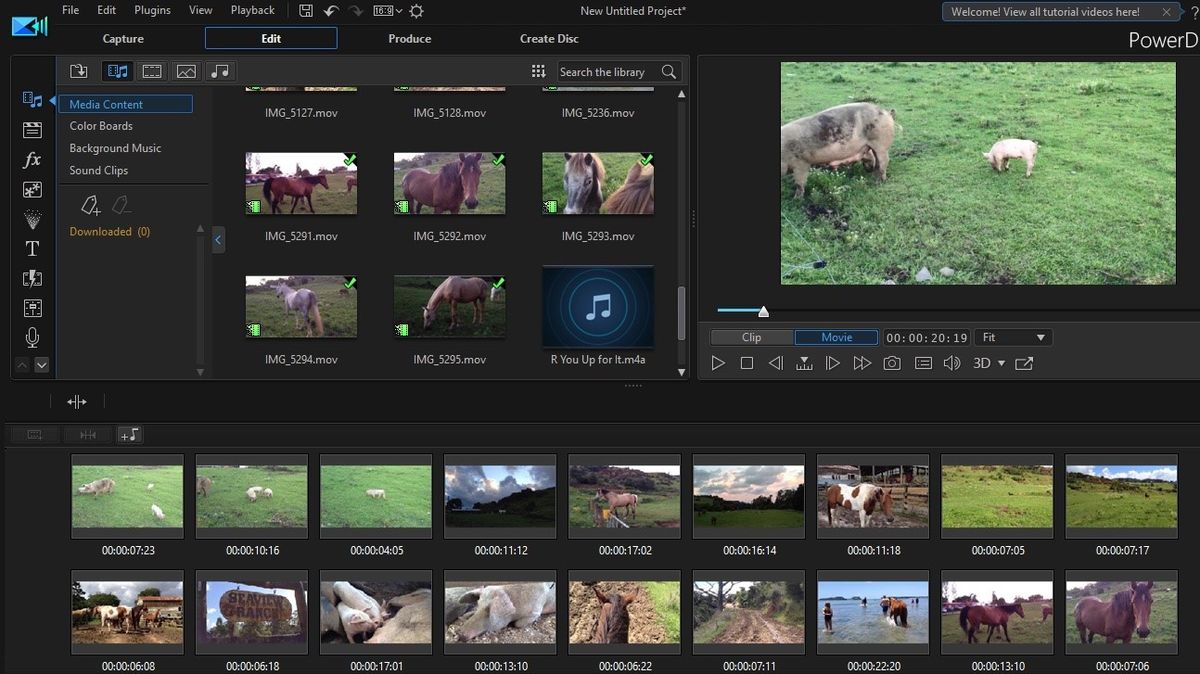The width and height of the screenshot is (1200, 674).
Task: Open the 16:9 aspect ratio dropdown
Action: [387, 11]
